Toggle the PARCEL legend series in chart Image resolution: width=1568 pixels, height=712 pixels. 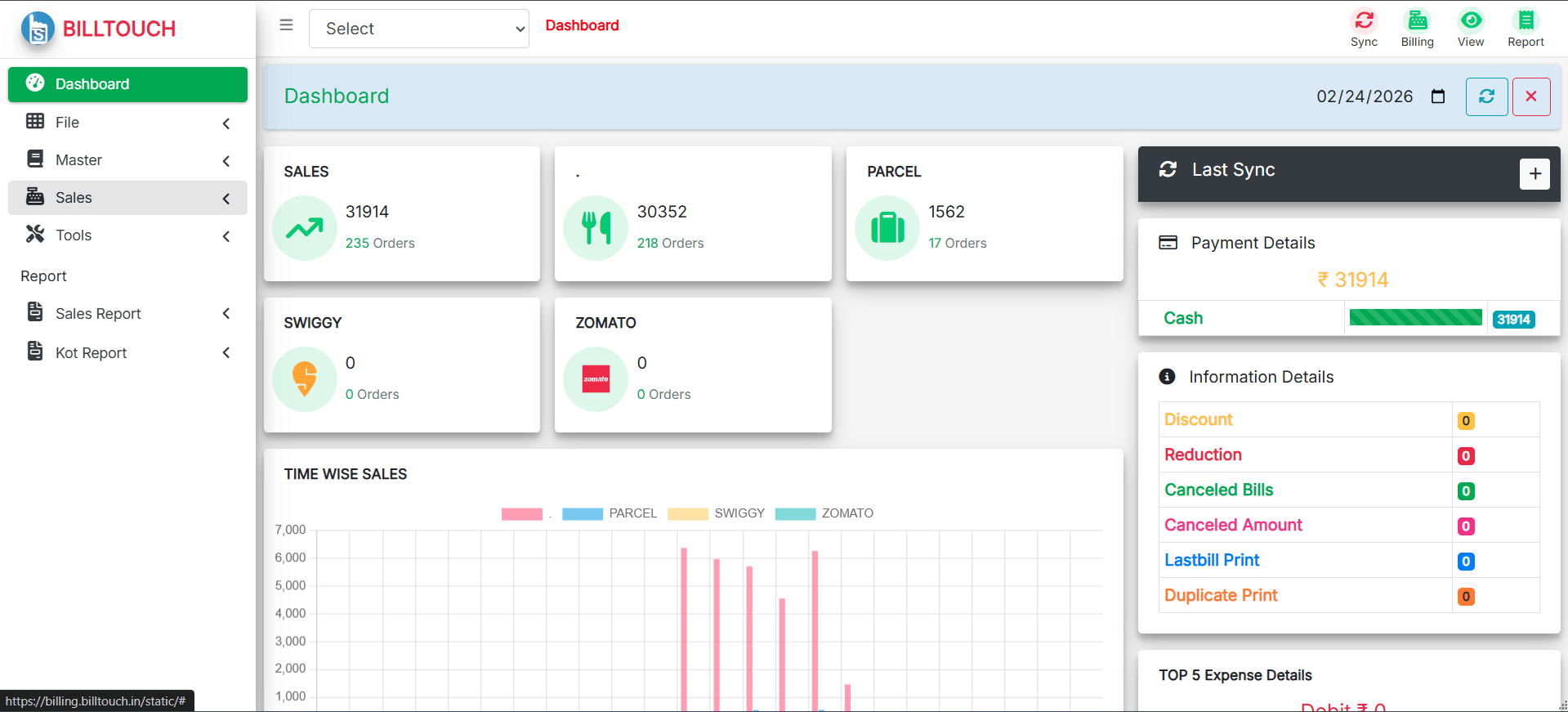610,513
